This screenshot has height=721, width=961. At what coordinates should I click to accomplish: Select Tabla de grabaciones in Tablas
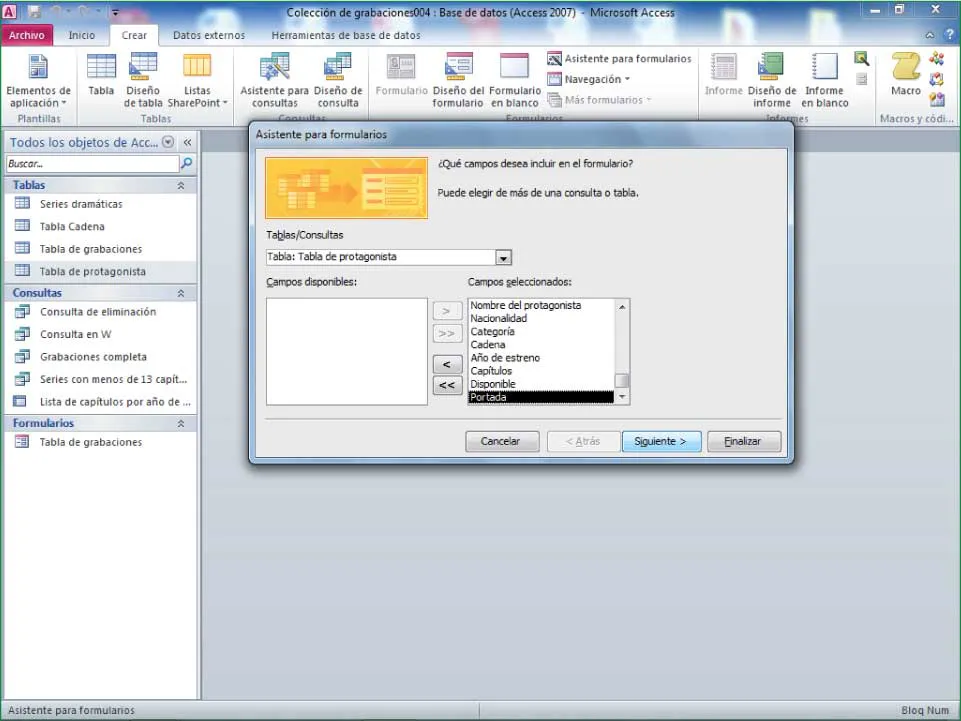(91, 249)
